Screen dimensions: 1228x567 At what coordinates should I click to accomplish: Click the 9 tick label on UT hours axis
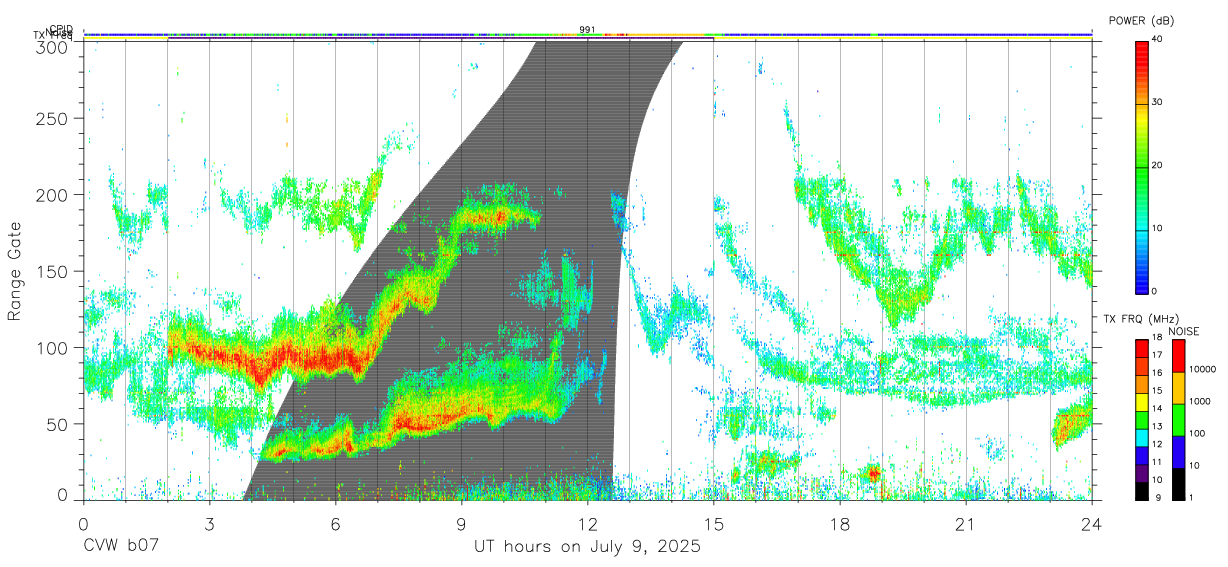pyautogui.click(x=462, y=525)
